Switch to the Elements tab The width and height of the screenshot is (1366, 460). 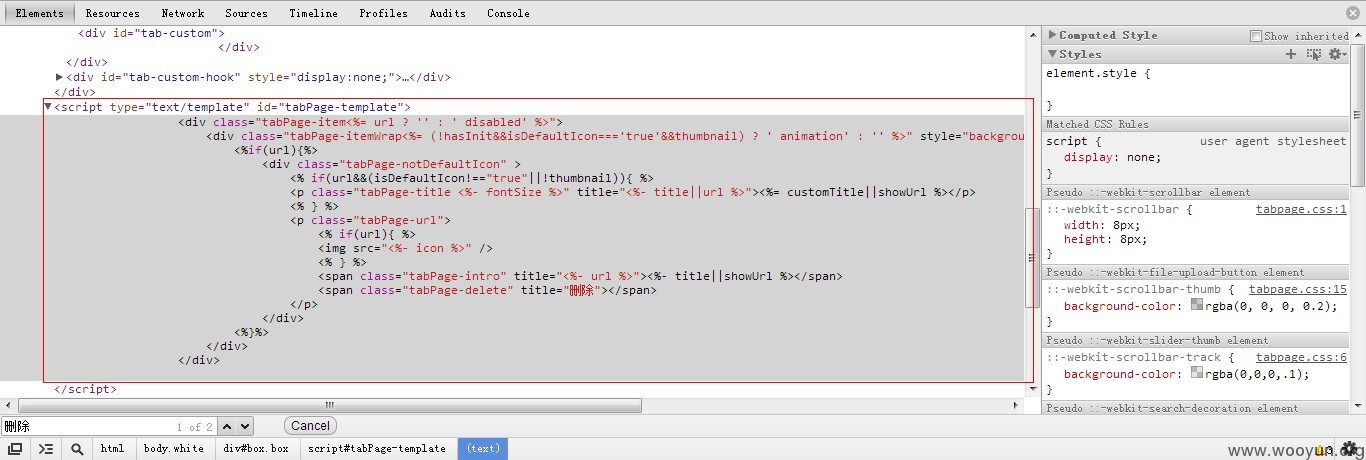(x=40, y=13)
